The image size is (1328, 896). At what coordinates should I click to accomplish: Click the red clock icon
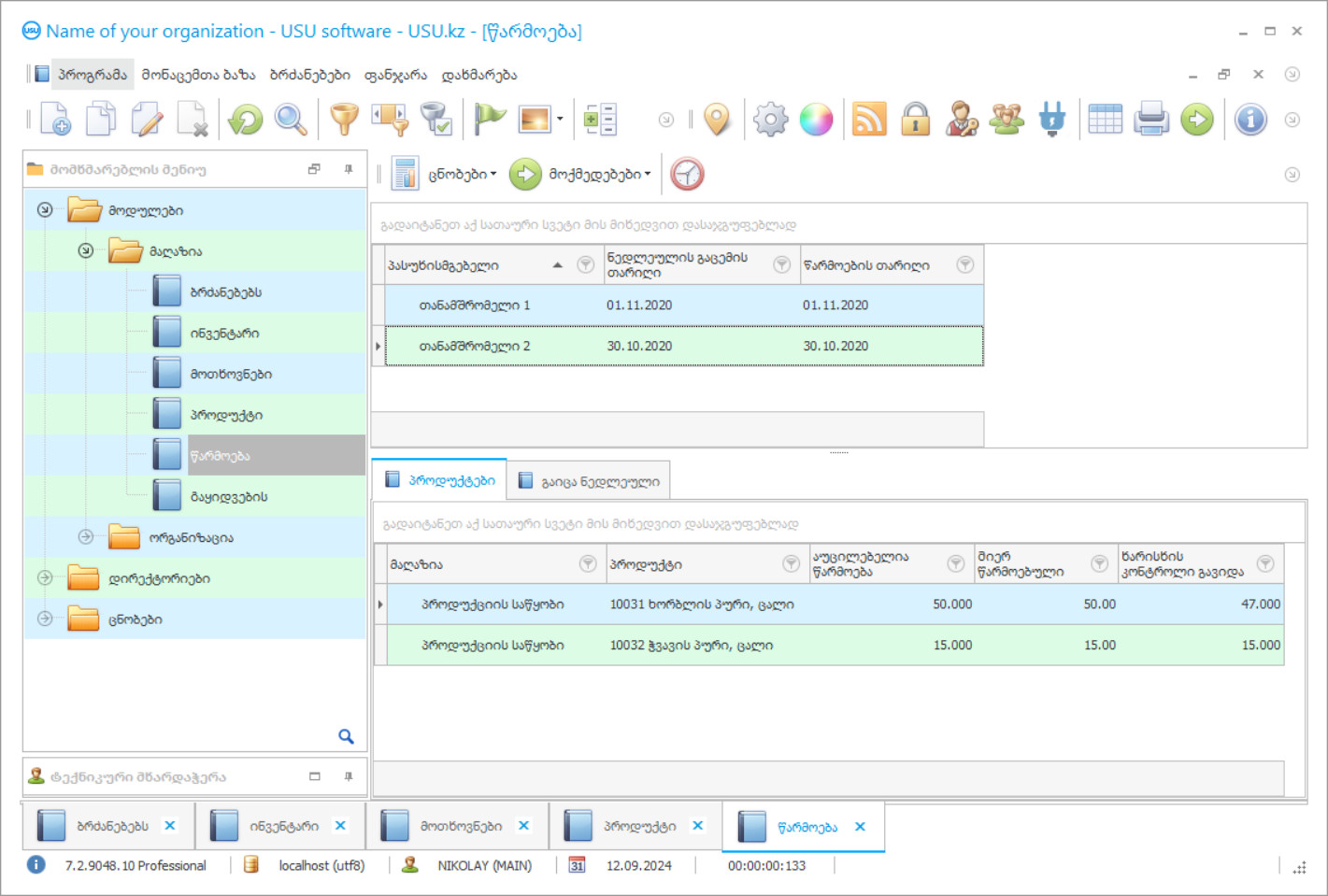click(x=687, y=174)
